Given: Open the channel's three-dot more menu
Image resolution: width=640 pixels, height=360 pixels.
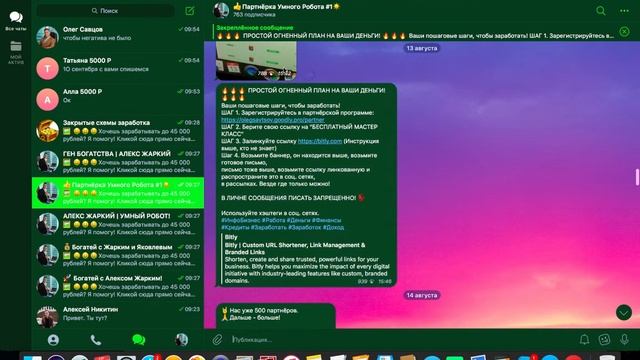Looking at the screenshot, I should (x=624, y=11).
